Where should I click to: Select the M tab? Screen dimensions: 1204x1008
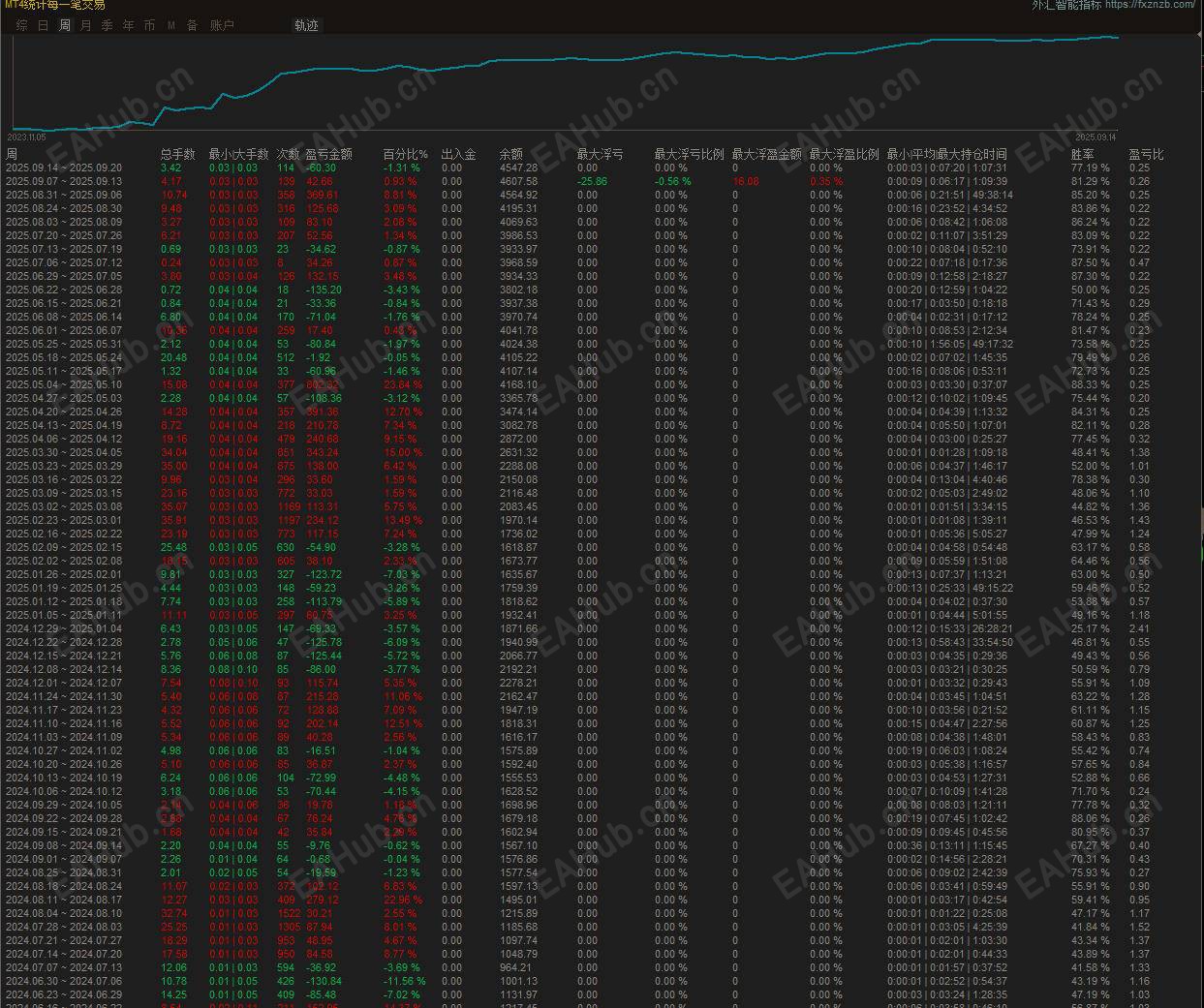click(x=171, y=26)
